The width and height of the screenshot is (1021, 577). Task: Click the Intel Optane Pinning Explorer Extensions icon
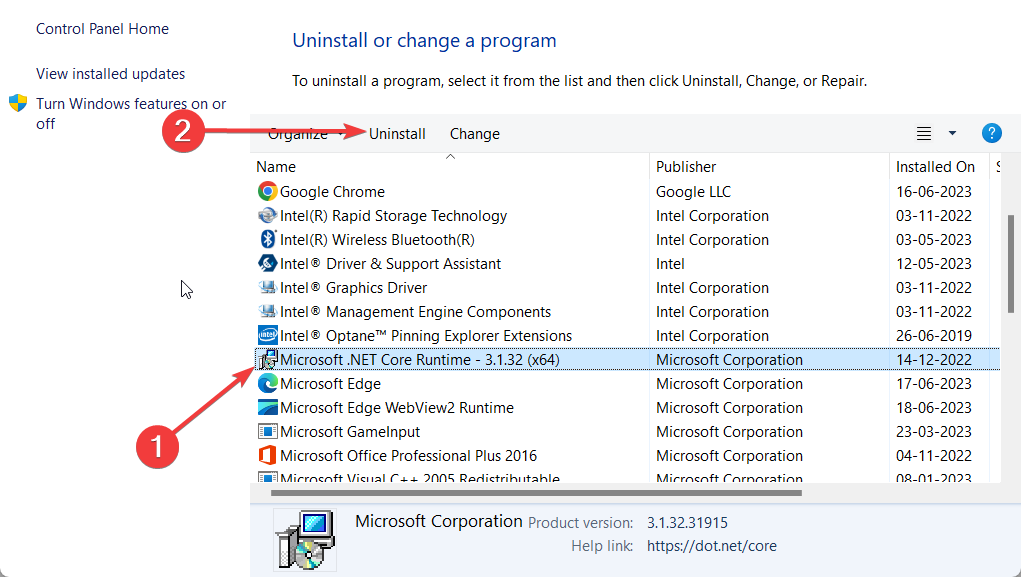click(x=268, y=335)
